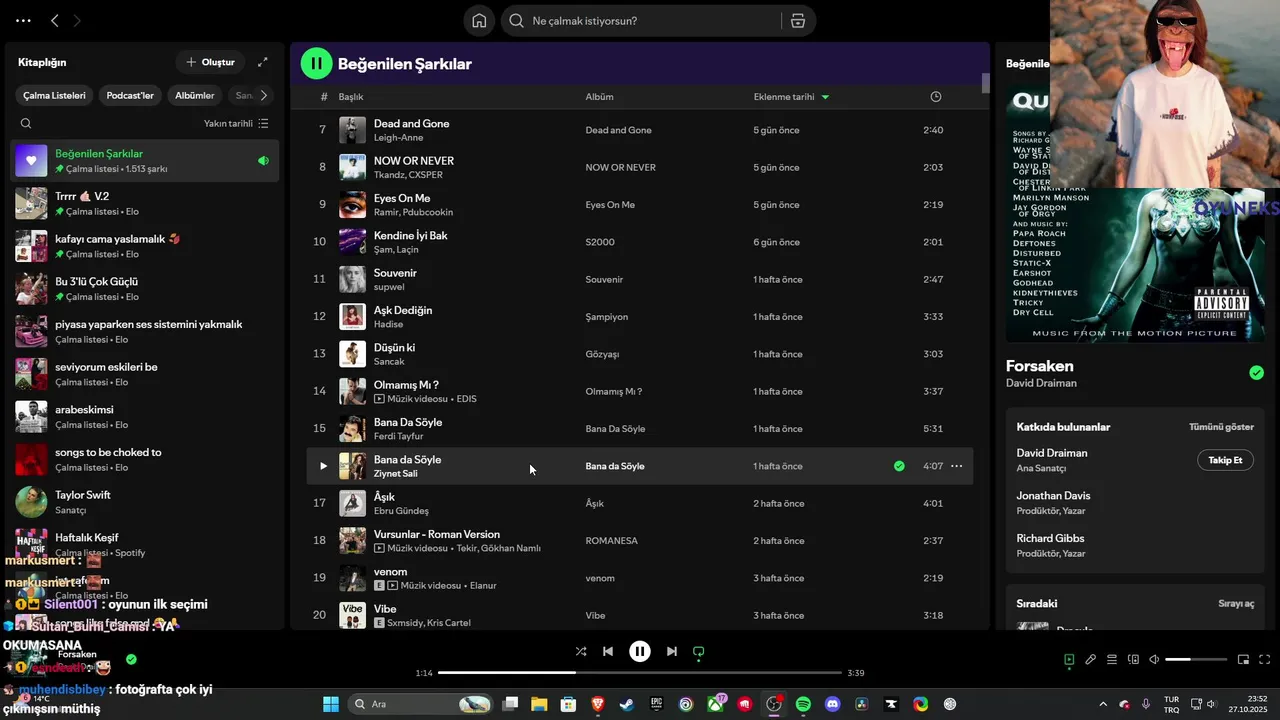Open Sırayı aç queue link
This screenshot has height=720, width=1280.
(1236, 604)
